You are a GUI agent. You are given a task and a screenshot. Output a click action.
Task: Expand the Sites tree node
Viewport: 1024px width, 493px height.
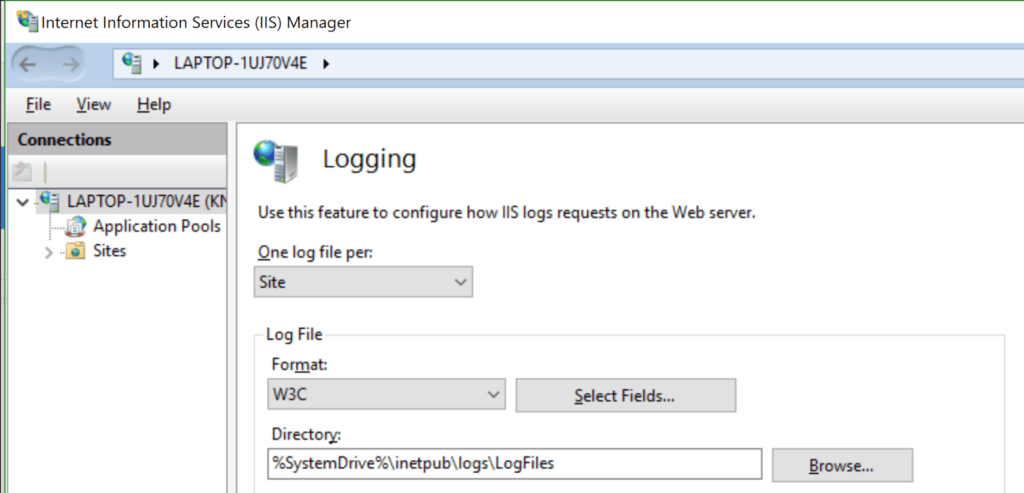(48, 252)
